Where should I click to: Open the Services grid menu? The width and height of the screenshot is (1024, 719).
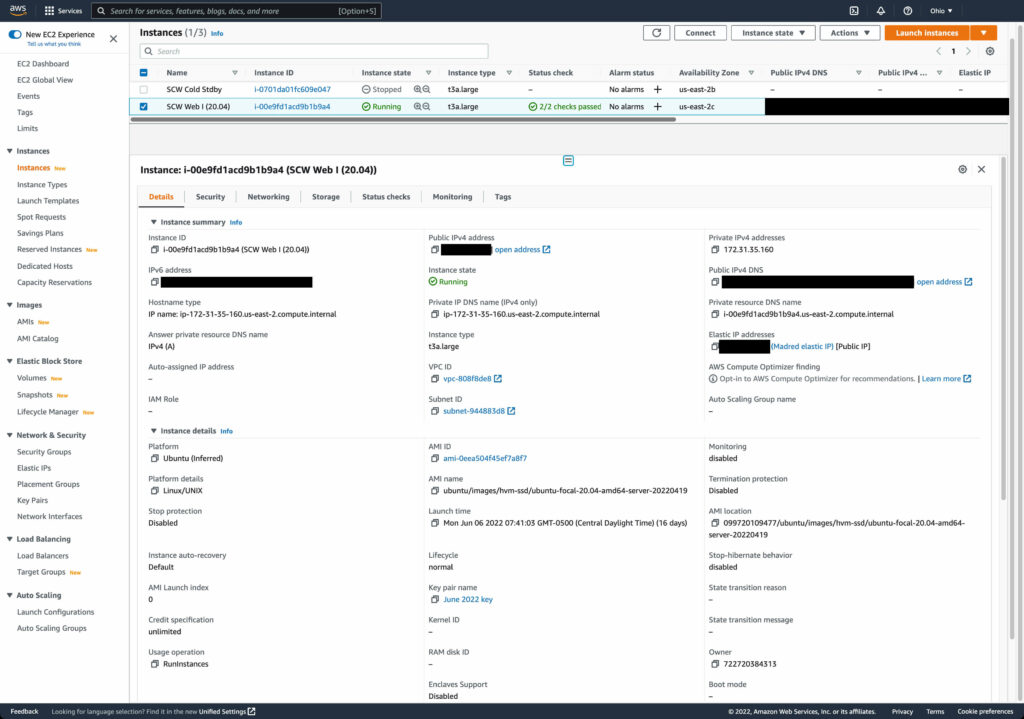[63, 10]
